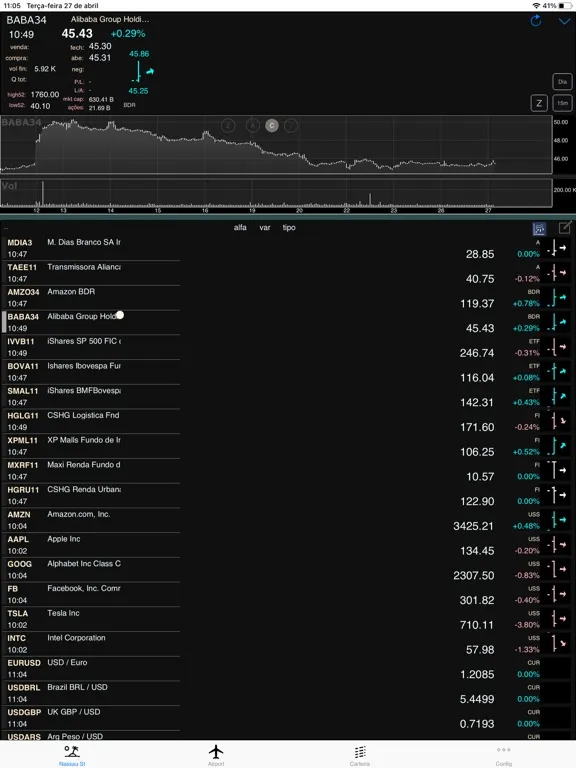Tap the MXRF11 range bar icon

tap(557, 471)
